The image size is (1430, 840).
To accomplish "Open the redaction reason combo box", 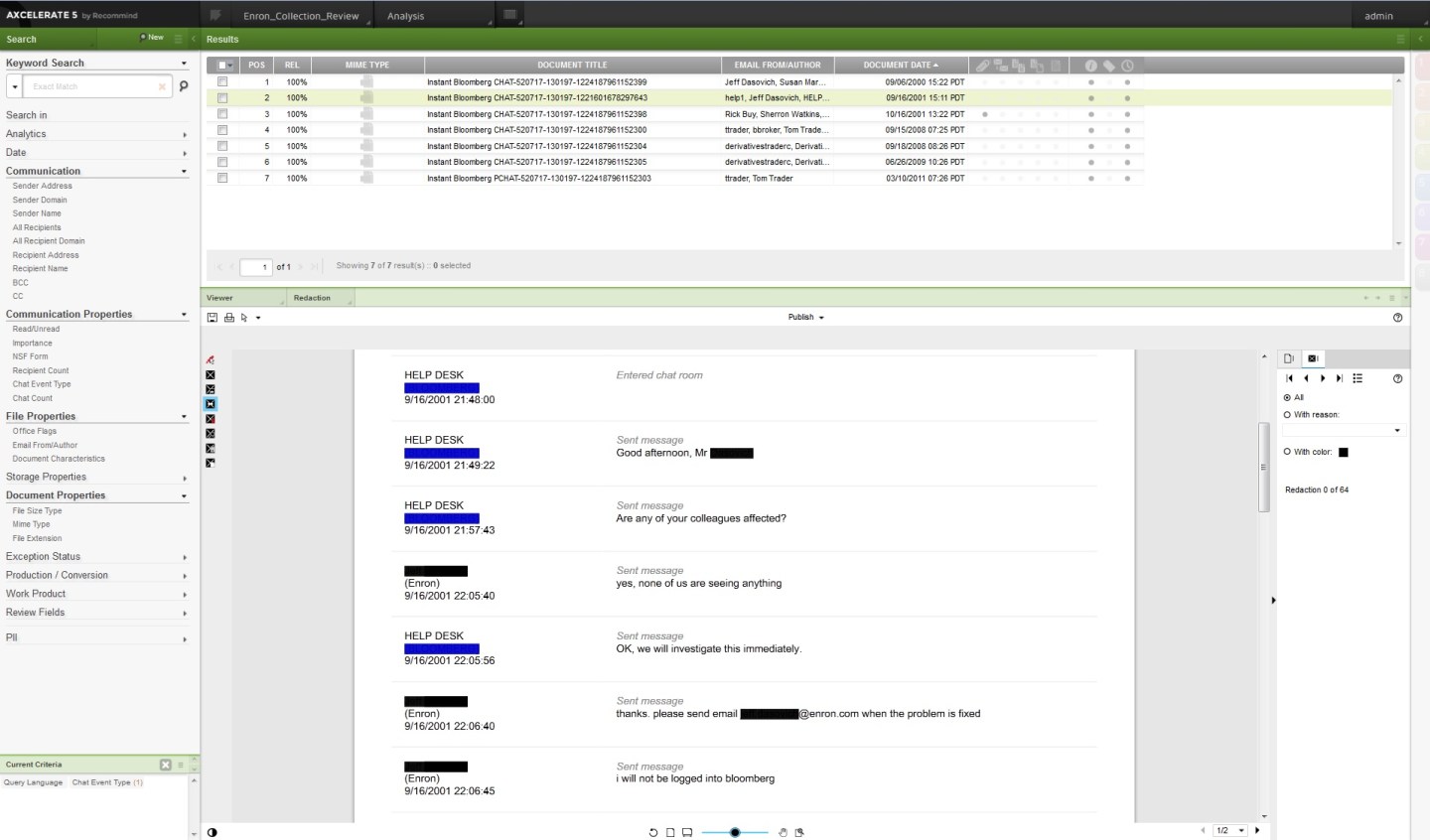I will (x=1342, y=431).
